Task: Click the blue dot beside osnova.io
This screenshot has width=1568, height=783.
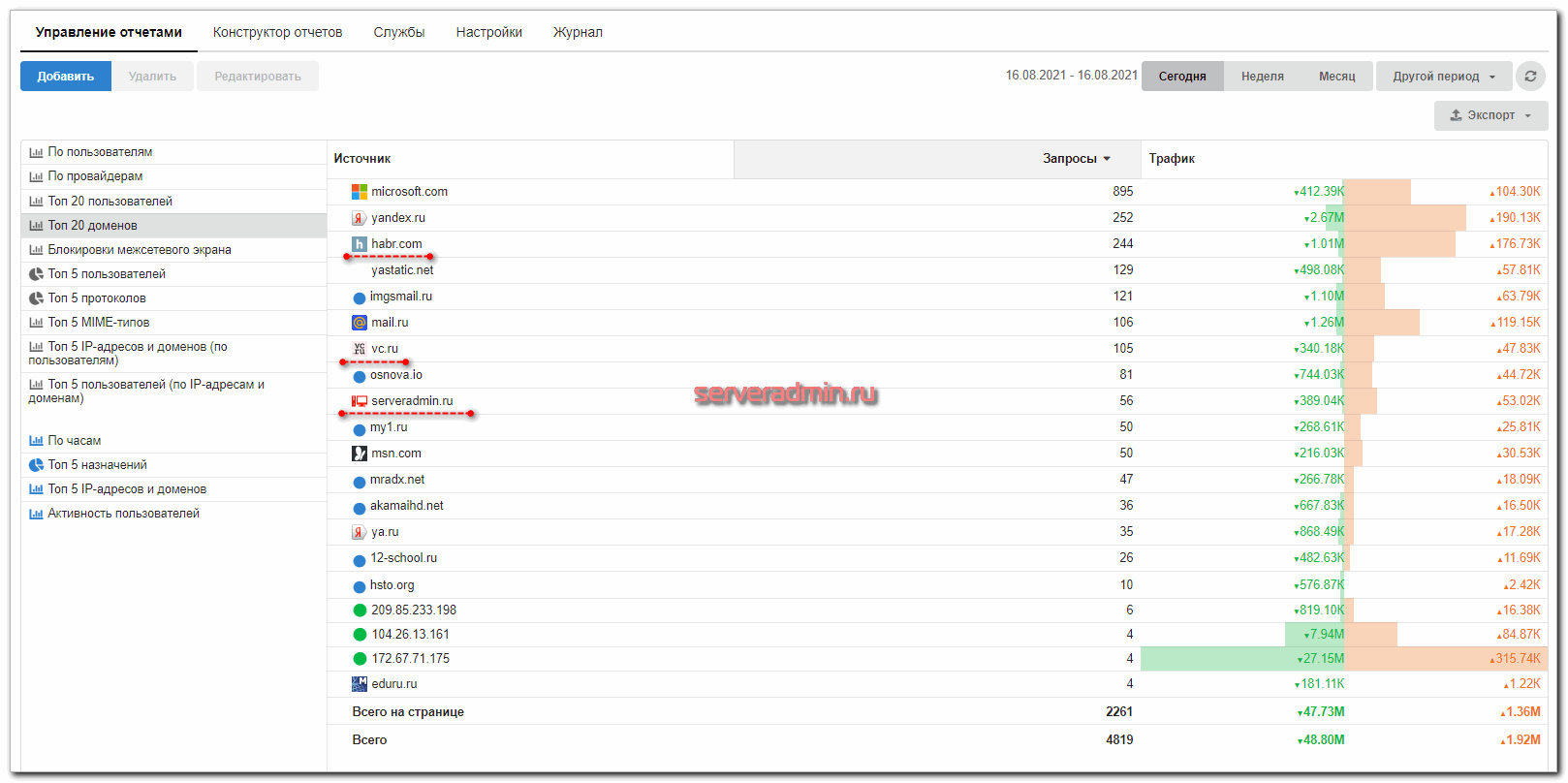Action: tap(360, 376)
